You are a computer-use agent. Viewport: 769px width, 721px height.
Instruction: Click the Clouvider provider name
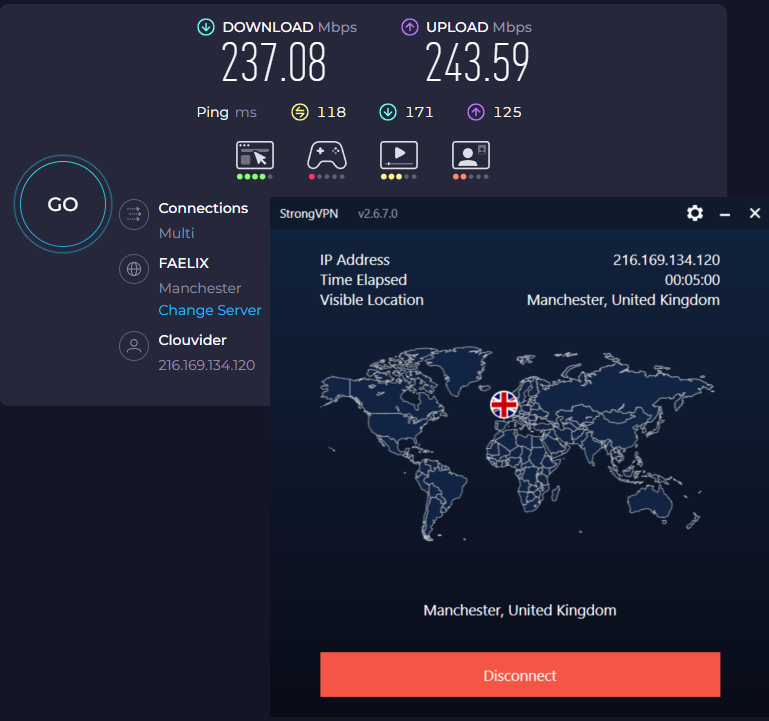[x=192, y=340]
